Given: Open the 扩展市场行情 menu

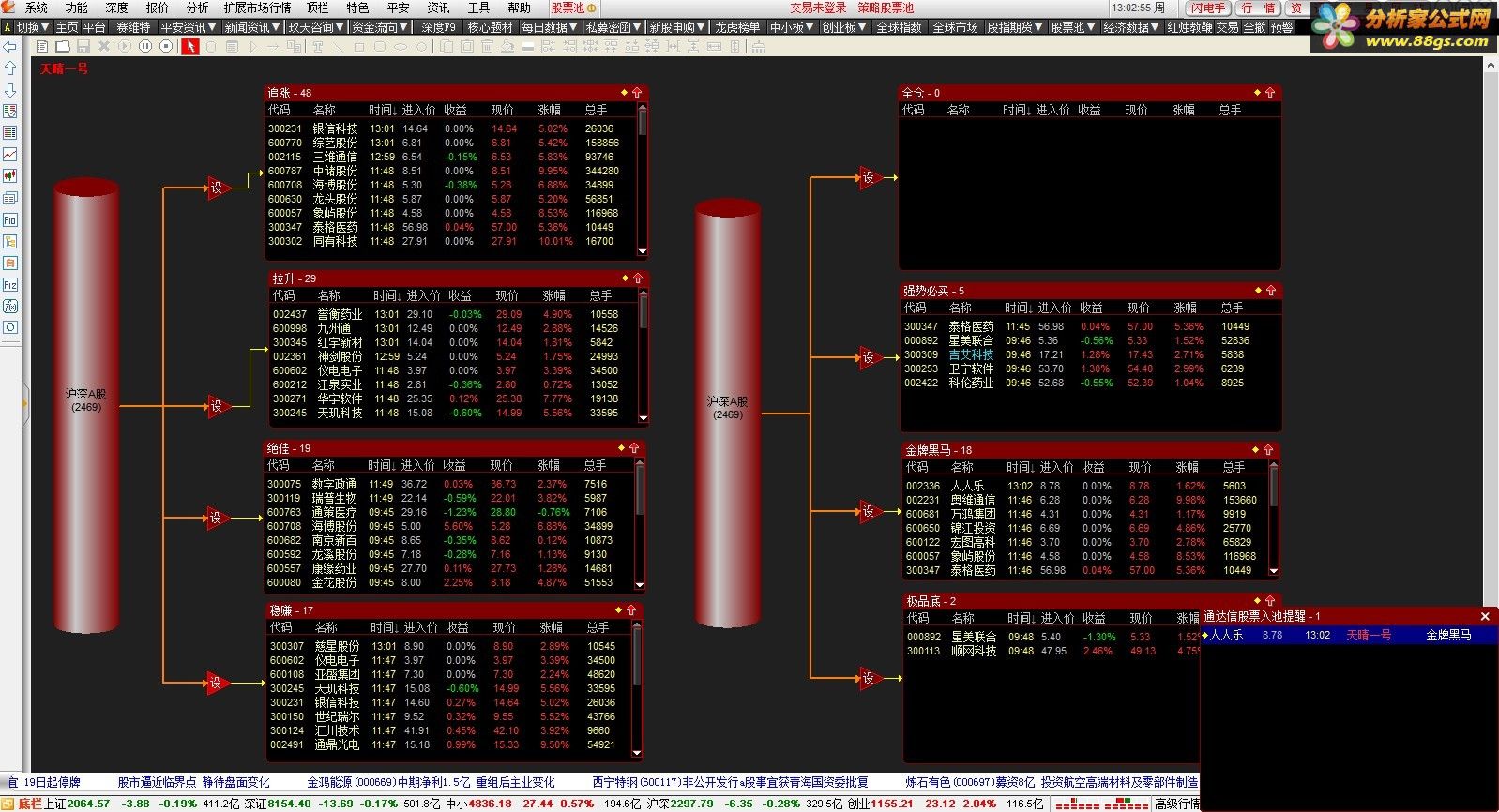Looking at the screenshot, I should [x=257, y=8].
